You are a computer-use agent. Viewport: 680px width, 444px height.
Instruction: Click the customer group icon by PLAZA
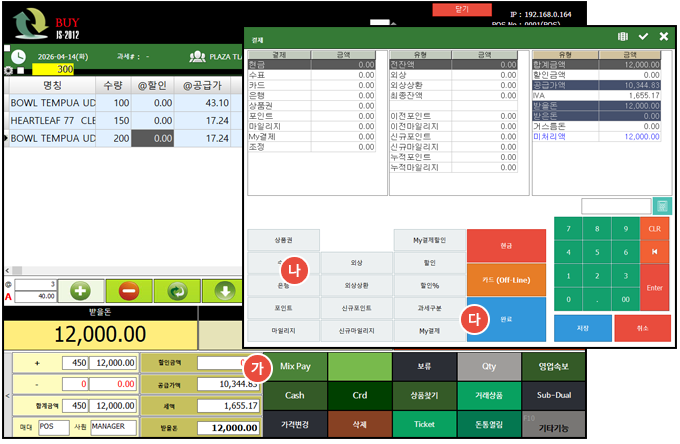click(x=197, y=56)
